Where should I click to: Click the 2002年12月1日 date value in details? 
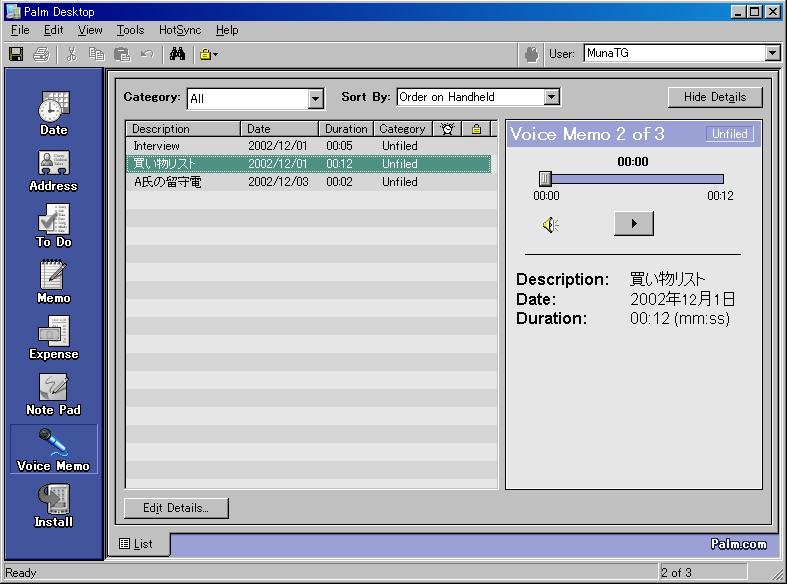point(683,300)
